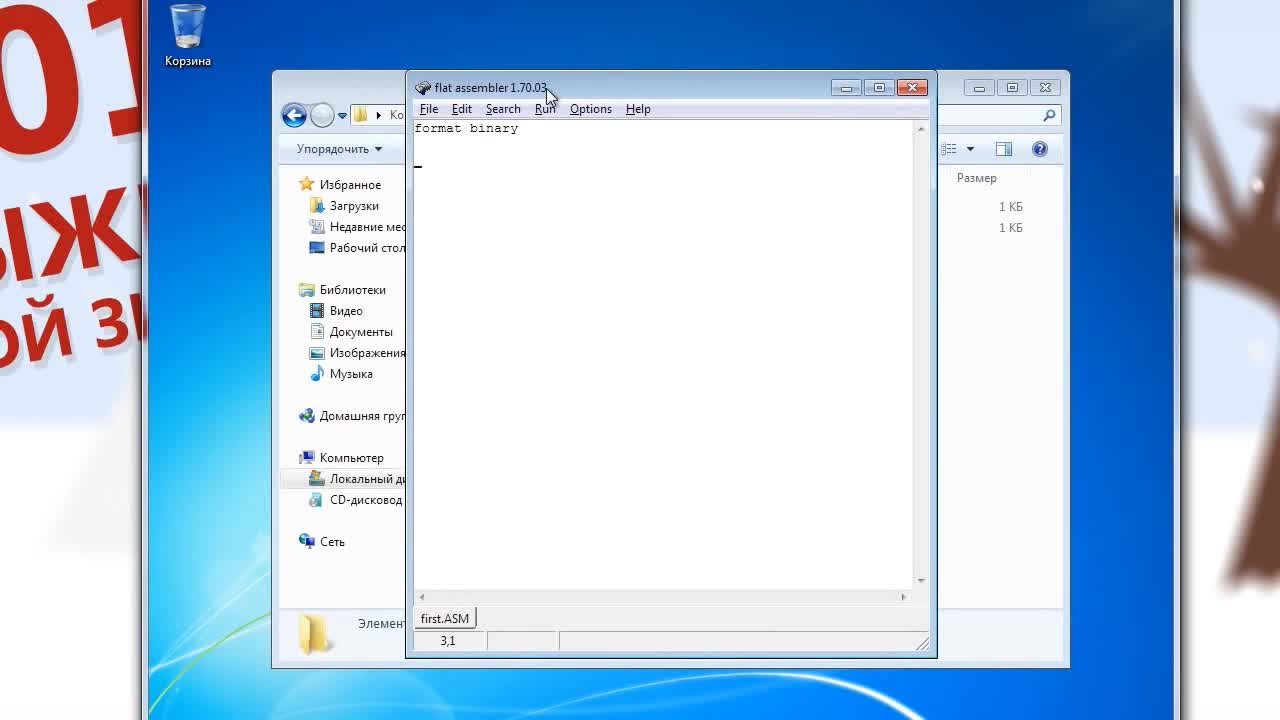
Task: Click the Explorer search magnifier icon
Action: tap(1049, 116)
